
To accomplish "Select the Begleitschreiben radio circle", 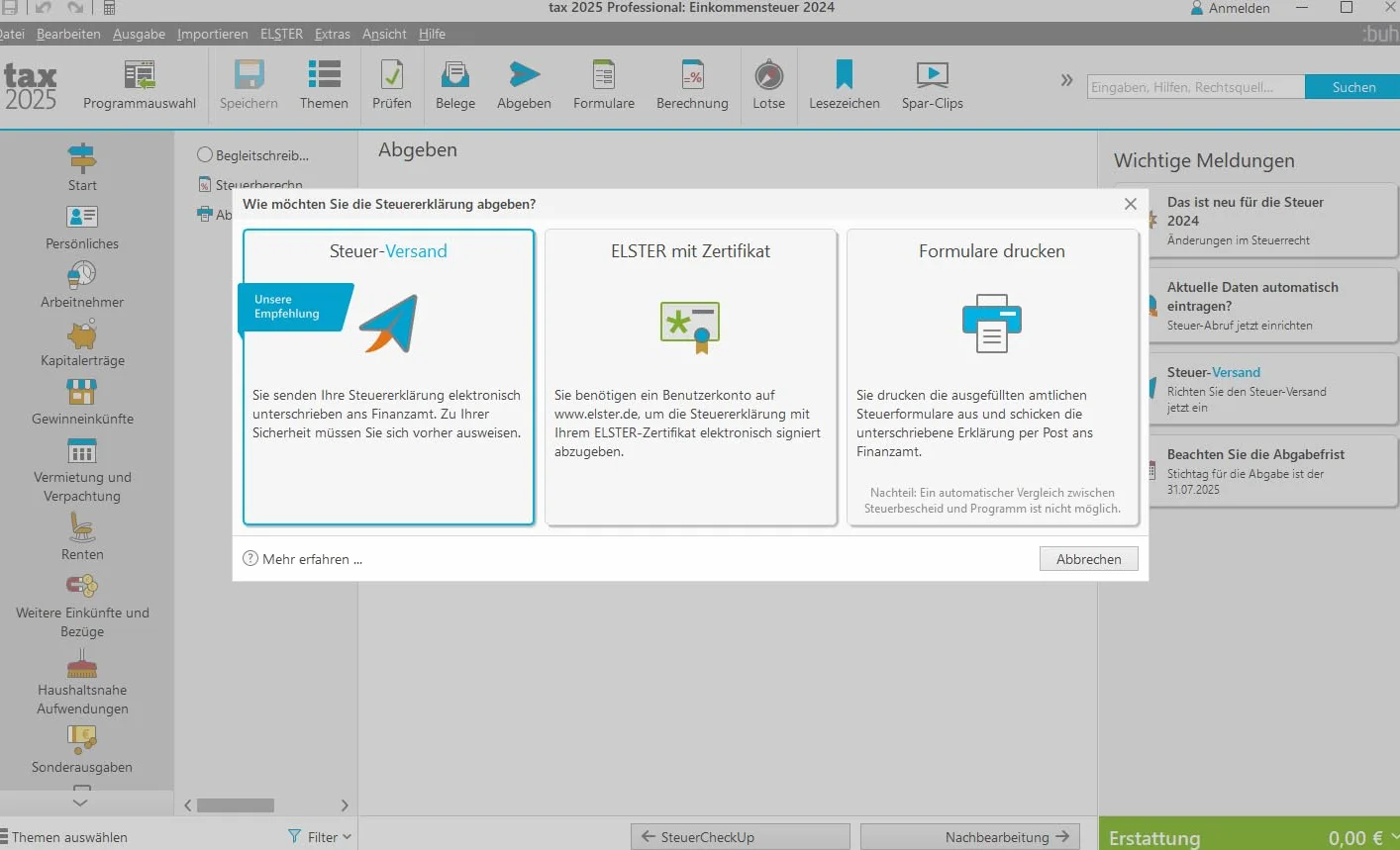I will [x=205, y=155].
